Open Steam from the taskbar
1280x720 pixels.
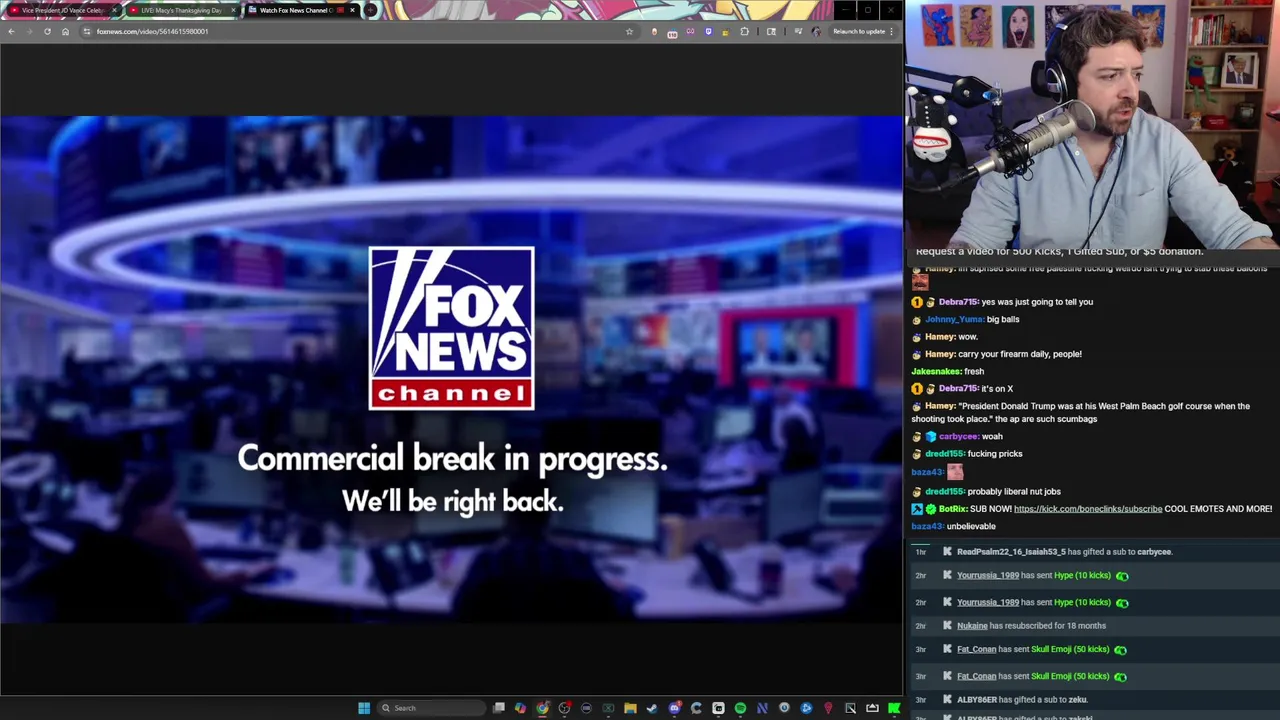(652, 708)
